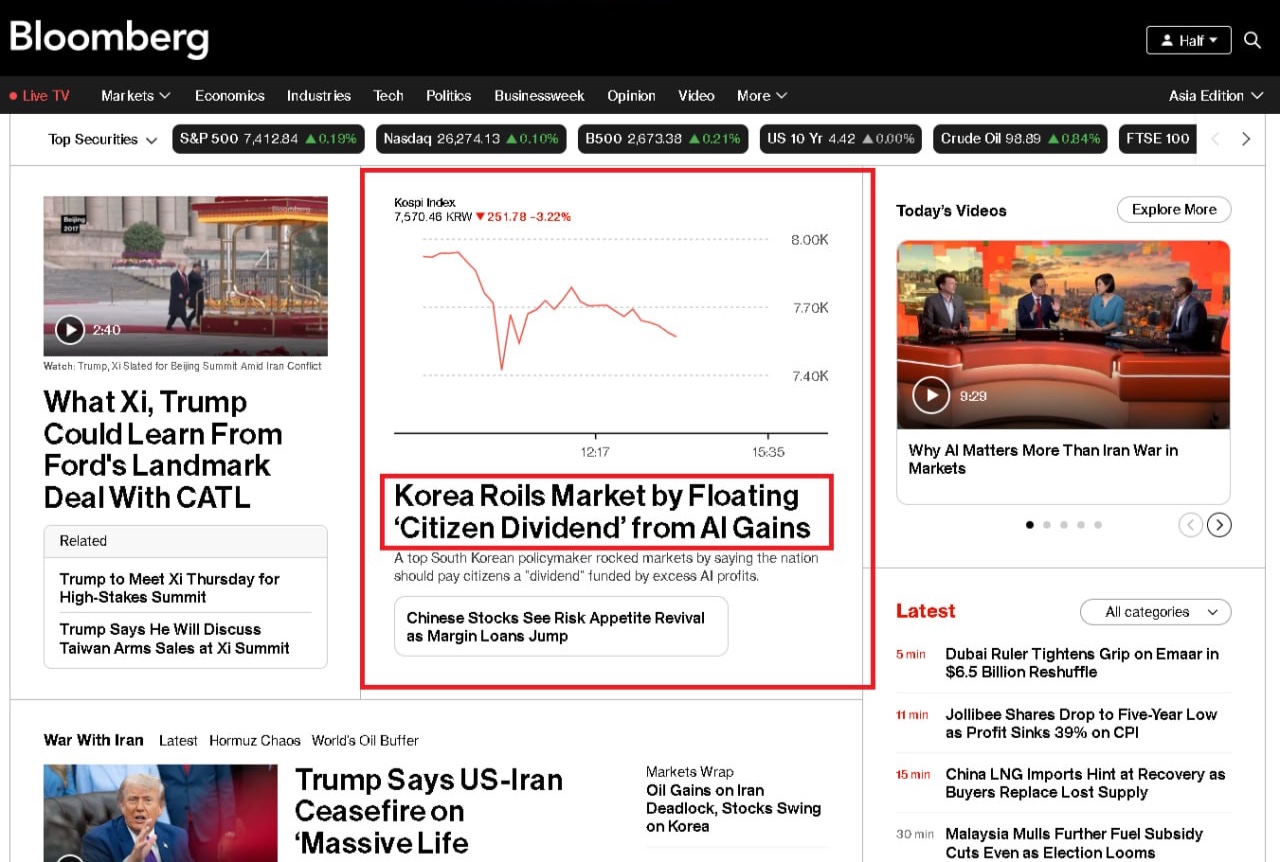The width and height of the screenshot is (1280, 862).
Task: Play the 2:40 Trump Xi Beijing video
Action: (x=70, y=329)
